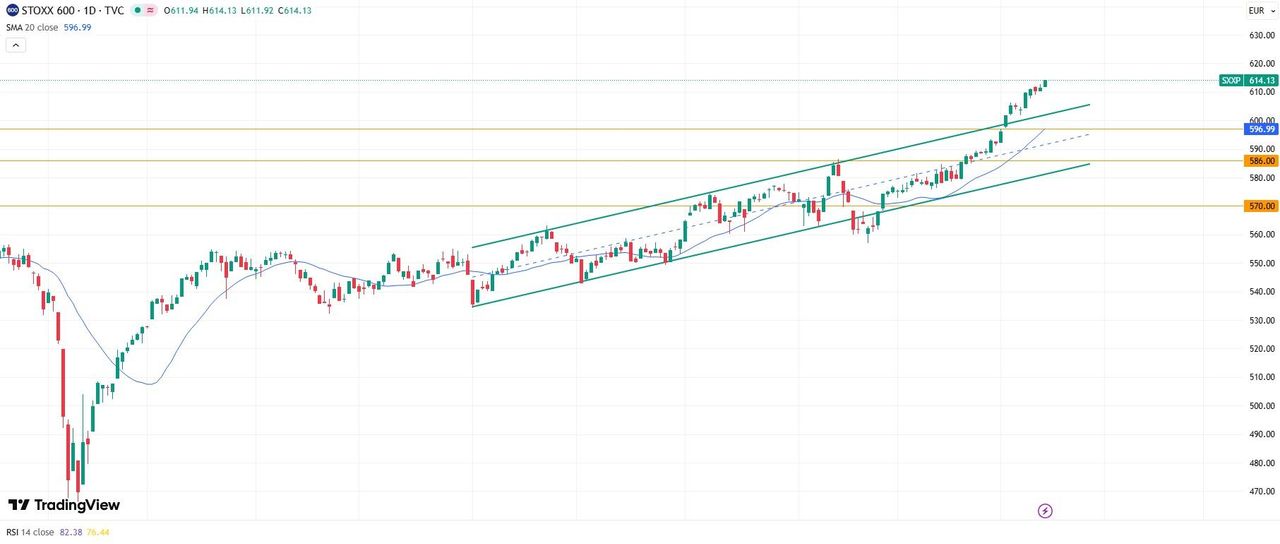The image size is (1280, 544).
Task: Click the purple lightning bolt icon
Action: (x=1045, y=511)
